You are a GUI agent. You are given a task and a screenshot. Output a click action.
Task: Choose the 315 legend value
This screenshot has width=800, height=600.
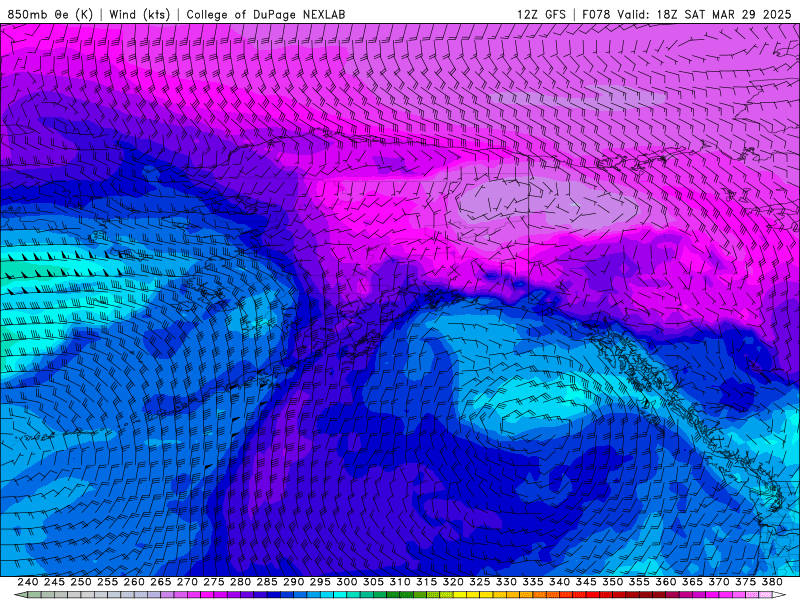(426, 582)
